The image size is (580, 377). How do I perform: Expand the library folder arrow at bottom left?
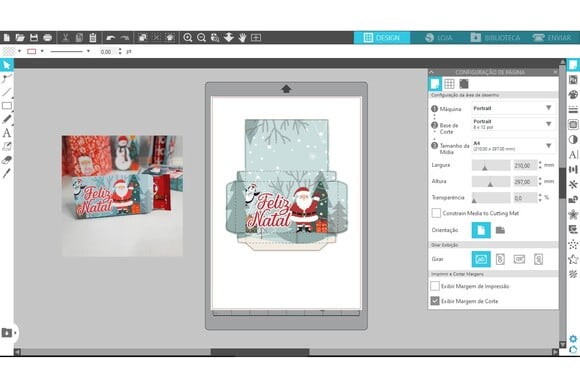tap(15, 333)
